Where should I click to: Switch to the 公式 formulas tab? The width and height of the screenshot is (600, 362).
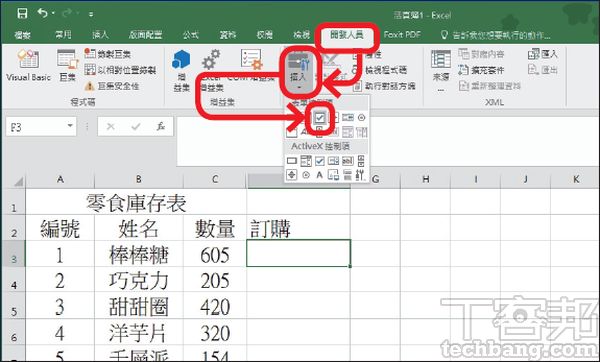click(190, 35)
